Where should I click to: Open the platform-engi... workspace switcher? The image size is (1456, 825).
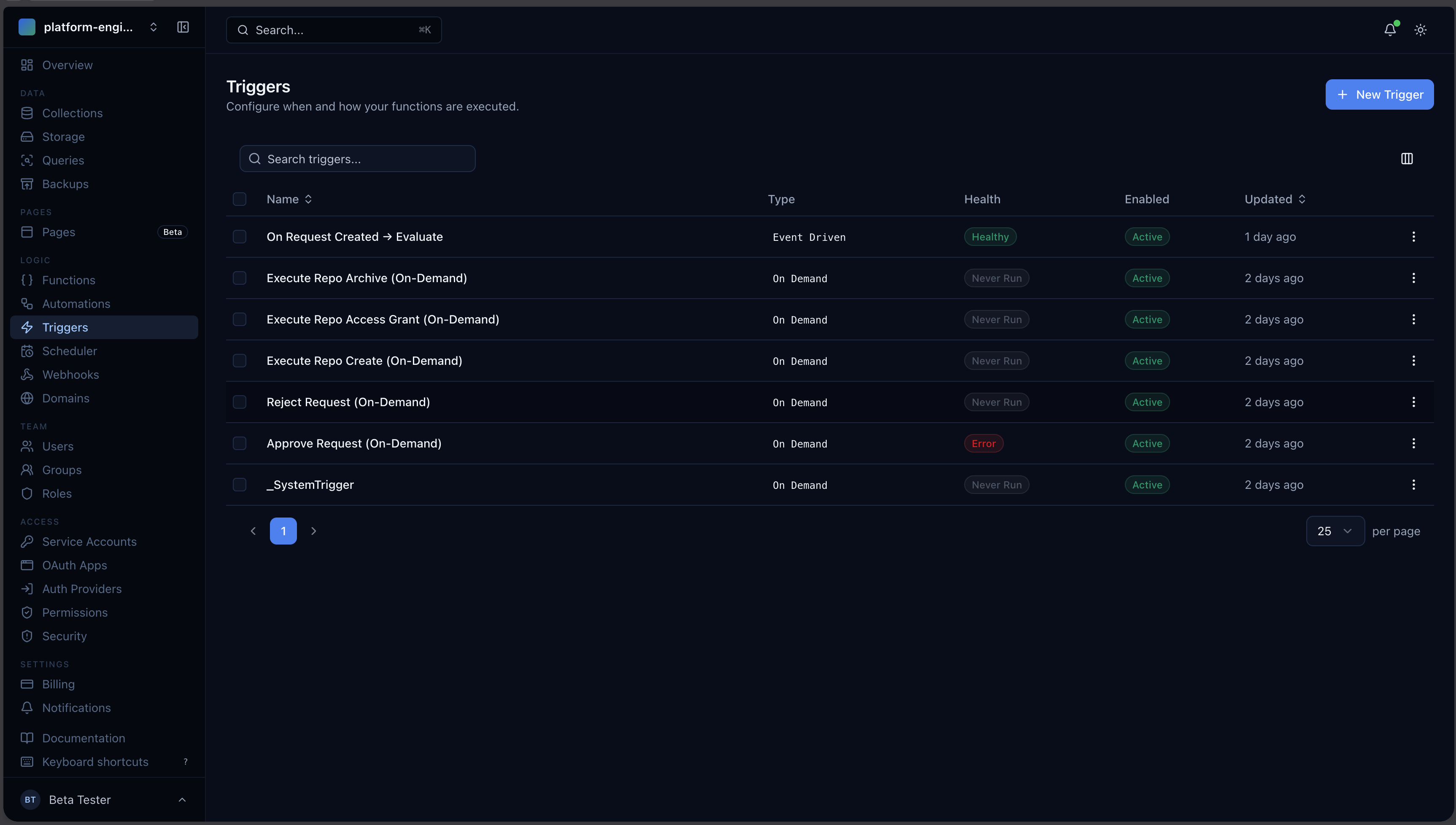coord(89,27)
